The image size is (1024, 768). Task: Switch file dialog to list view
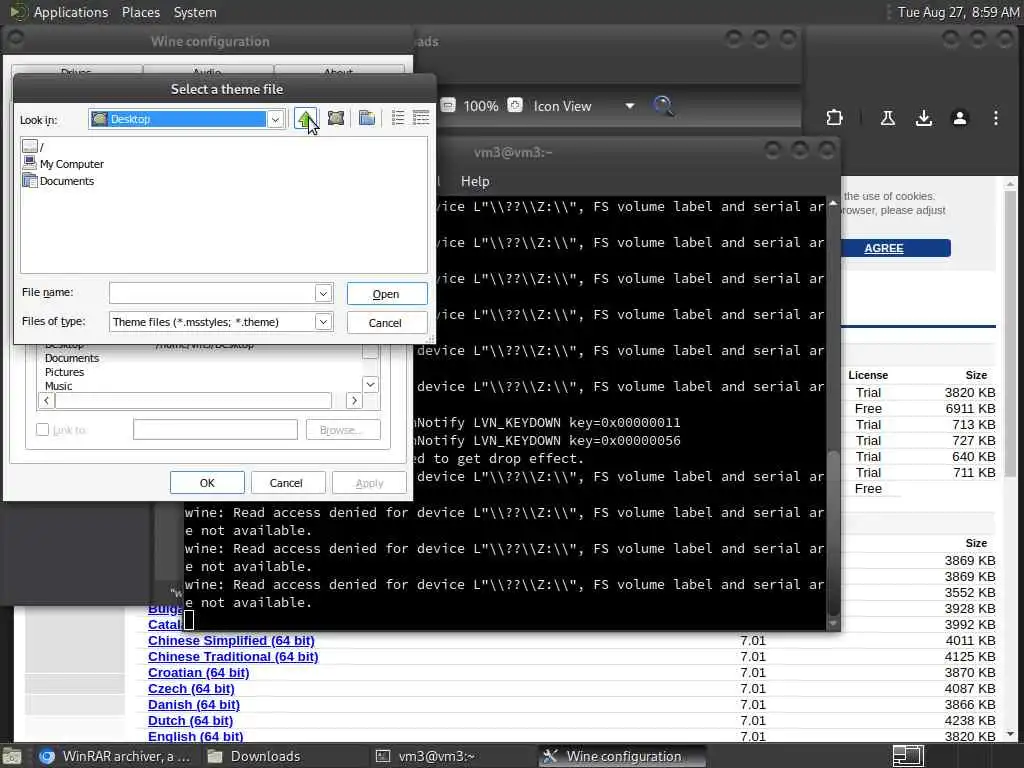pyautogui.click(x=398, y=118)
